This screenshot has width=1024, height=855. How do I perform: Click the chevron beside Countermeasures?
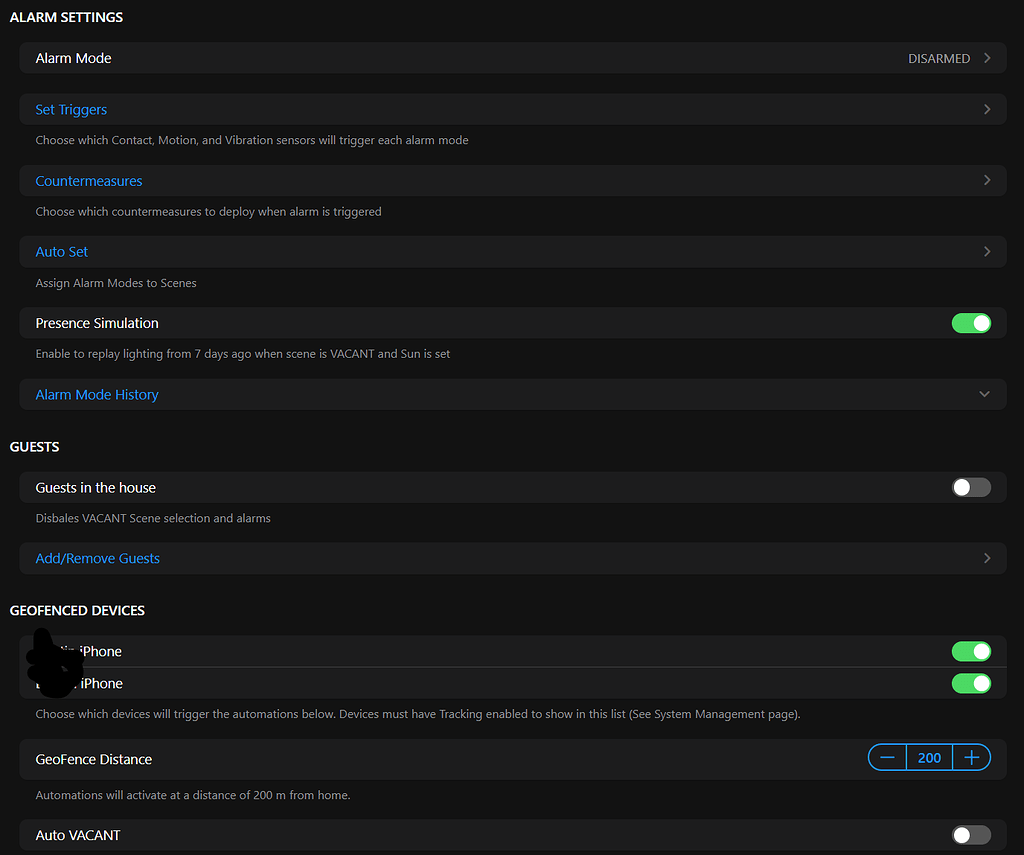[986, 180]
